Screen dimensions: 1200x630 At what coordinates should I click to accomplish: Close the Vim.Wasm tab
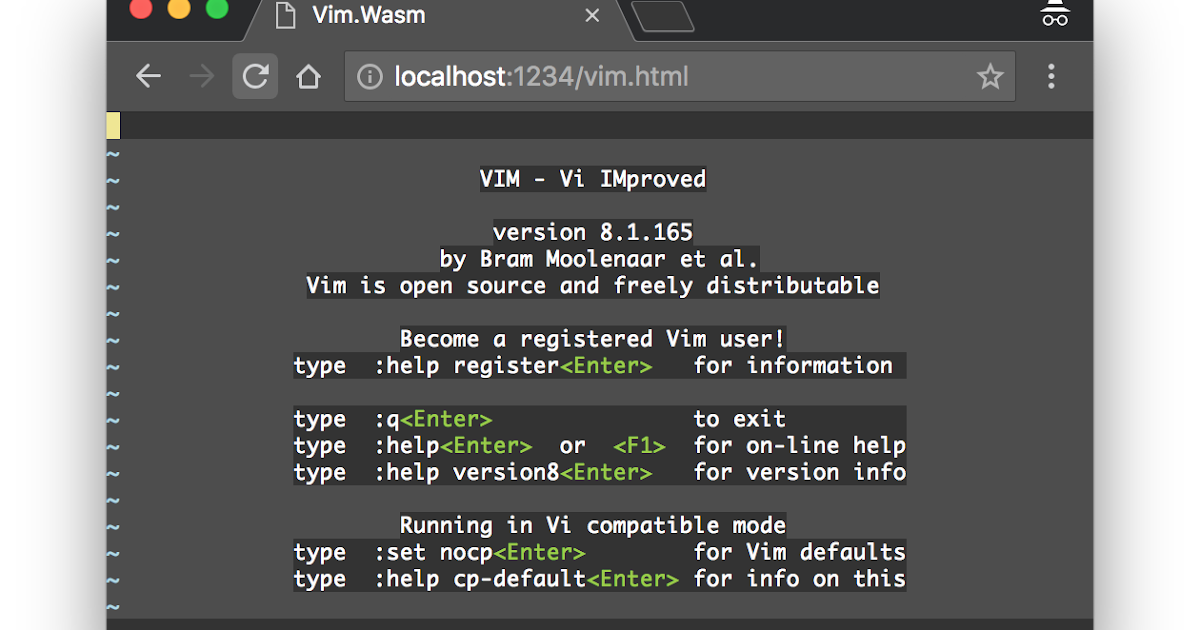[x=591, y=16]
